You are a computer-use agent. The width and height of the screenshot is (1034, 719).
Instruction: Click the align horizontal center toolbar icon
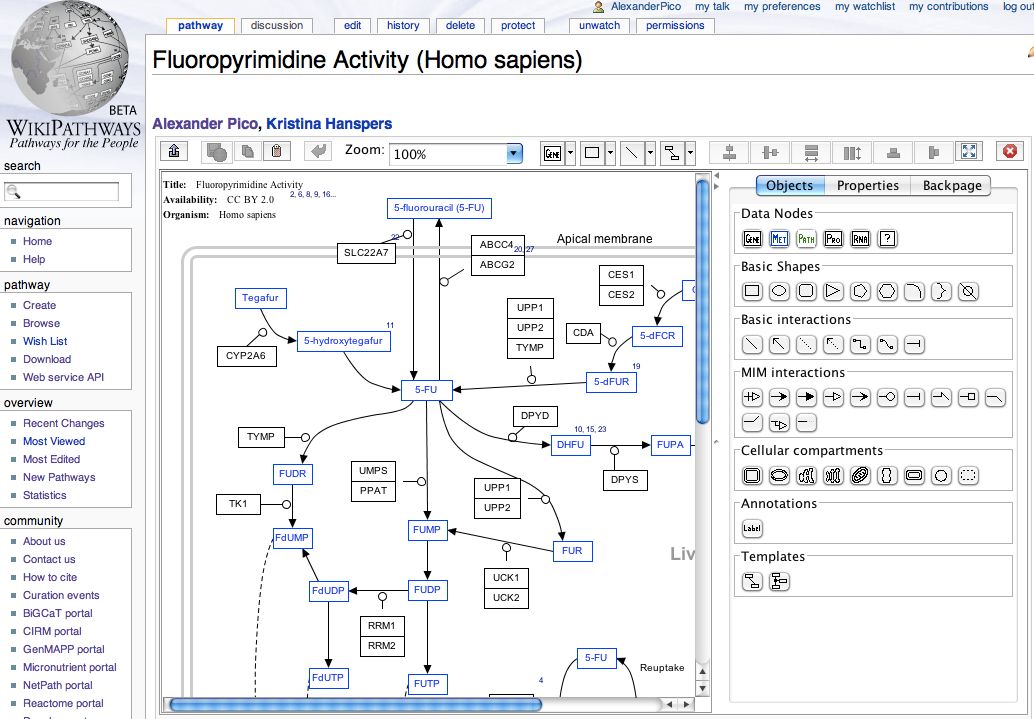[x=728, y=151]
